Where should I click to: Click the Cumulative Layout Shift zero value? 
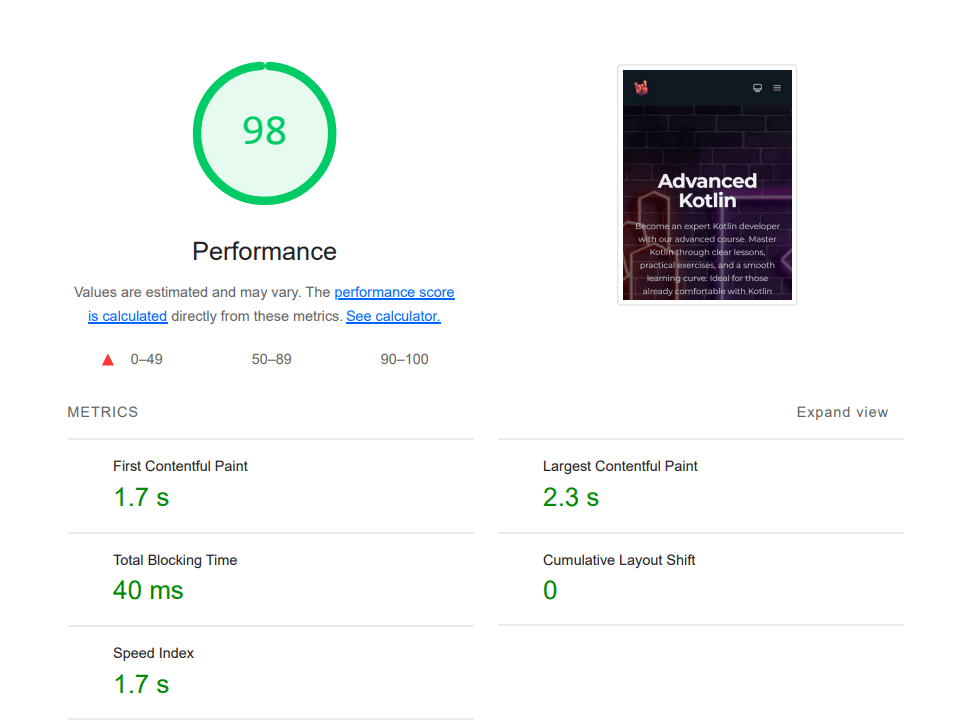click(549, 590)
